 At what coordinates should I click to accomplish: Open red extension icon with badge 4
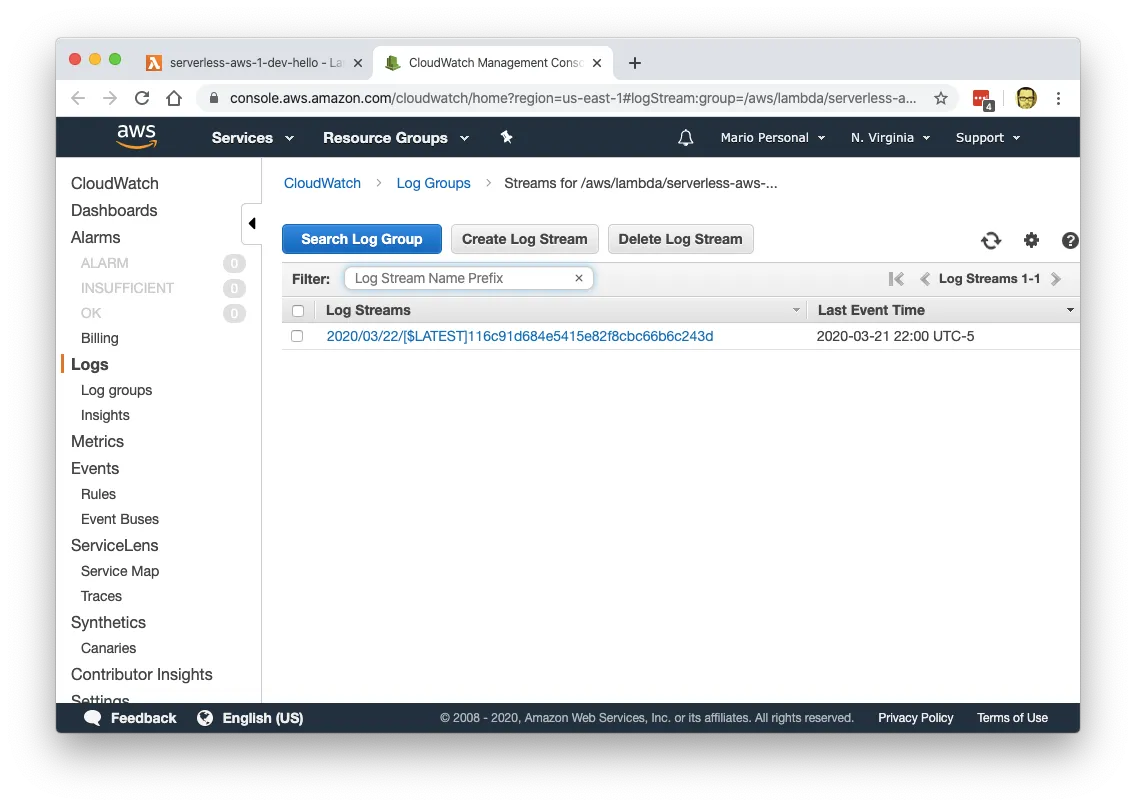982,99
